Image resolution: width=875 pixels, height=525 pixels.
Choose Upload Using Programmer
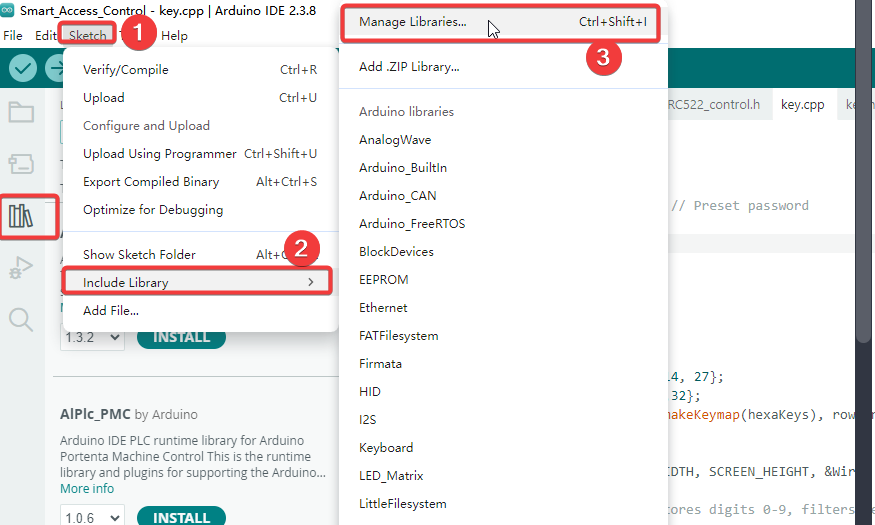[200, 153]
